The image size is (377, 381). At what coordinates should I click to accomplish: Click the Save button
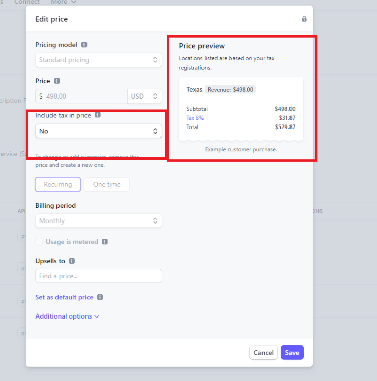[x=292, y=352]
